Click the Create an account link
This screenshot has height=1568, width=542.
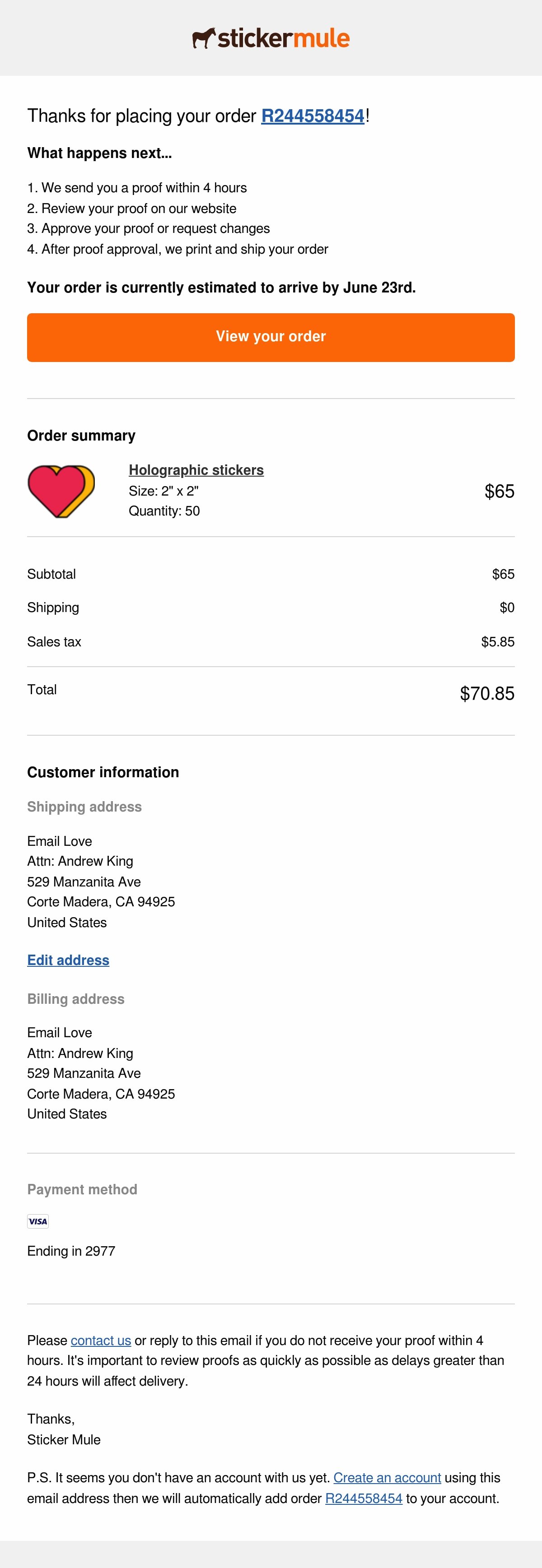click(x=388, y=1477)
